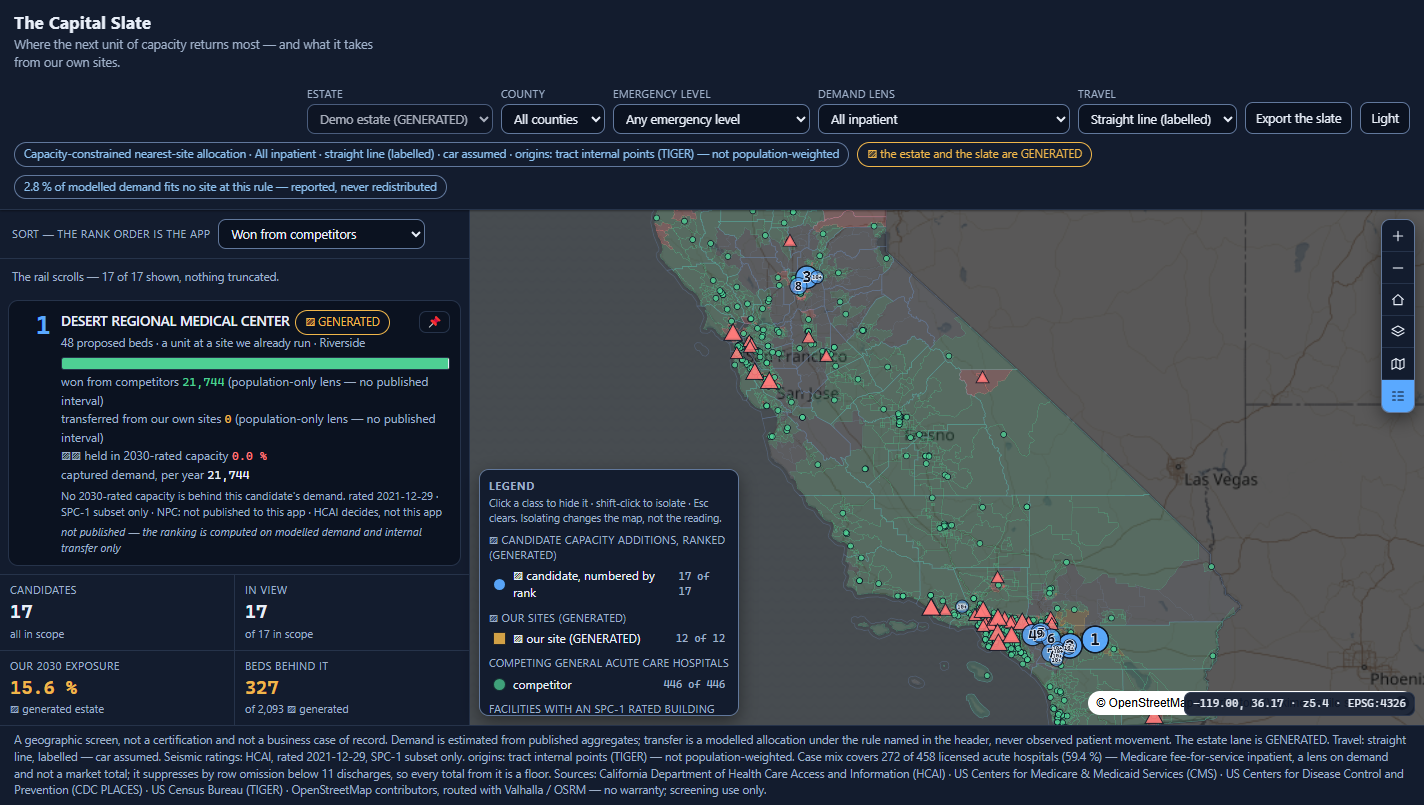This screenshot has width=1424, height=805.
Task: Click the gold our-site legend swatch
Action: click(x=500, y=638)
